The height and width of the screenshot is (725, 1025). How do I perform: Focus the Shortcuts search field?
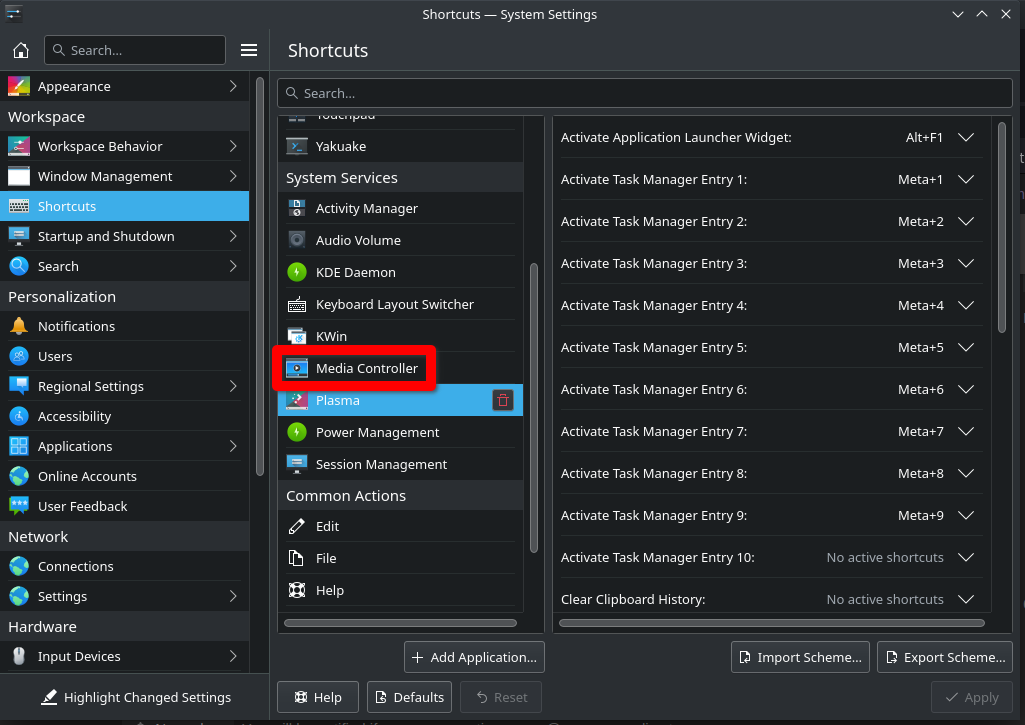[645, 93]
